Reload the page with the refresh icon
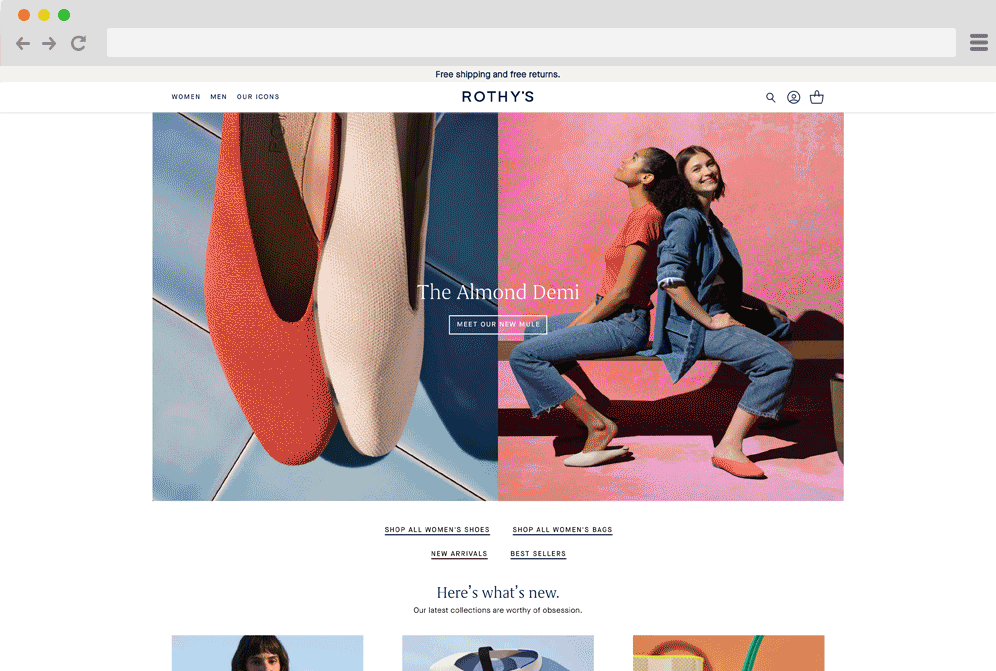The height and width of the screenshot is (671, 996). [x=78, y=43]
